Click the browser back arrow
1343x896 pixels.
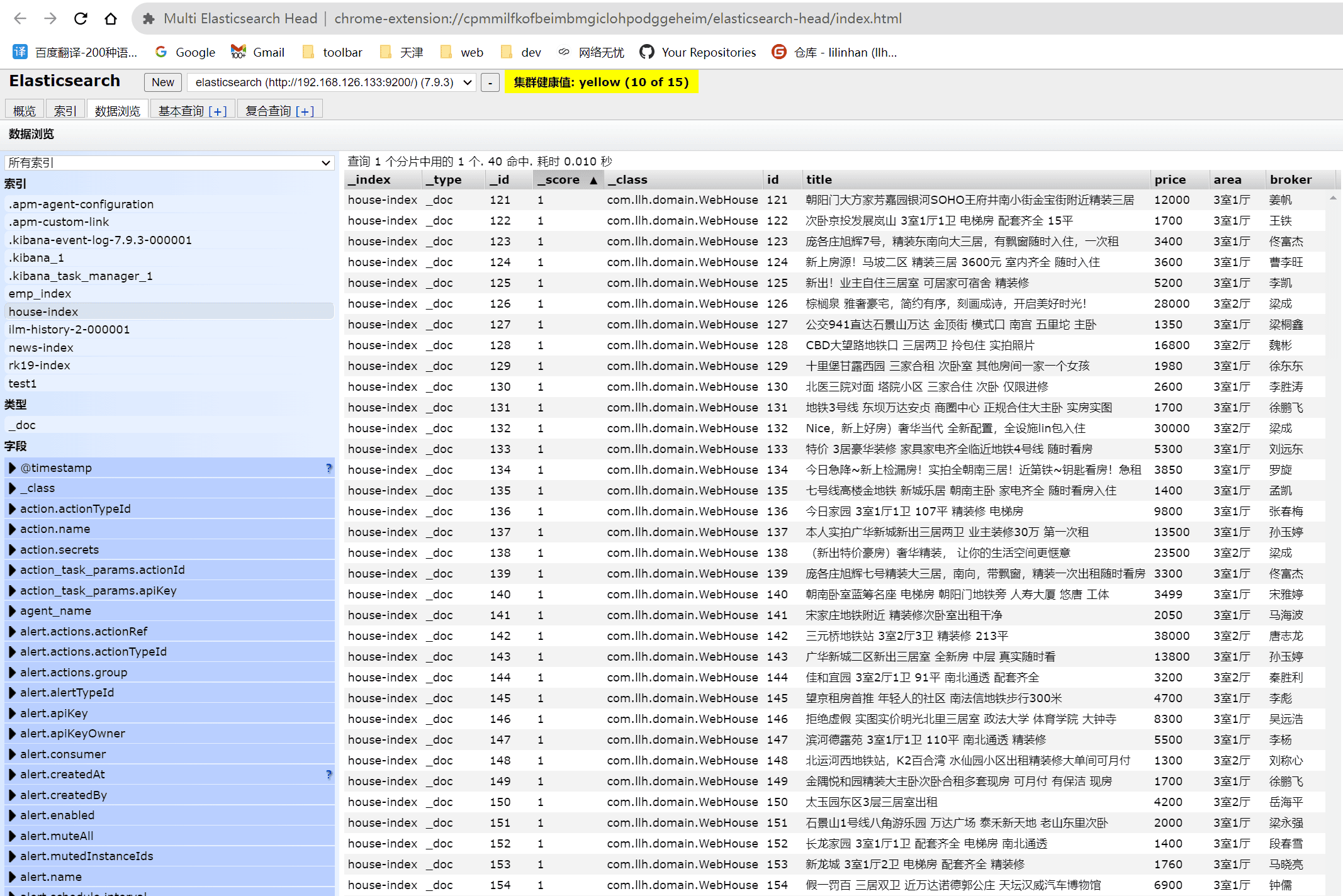(x=20, y=18)
